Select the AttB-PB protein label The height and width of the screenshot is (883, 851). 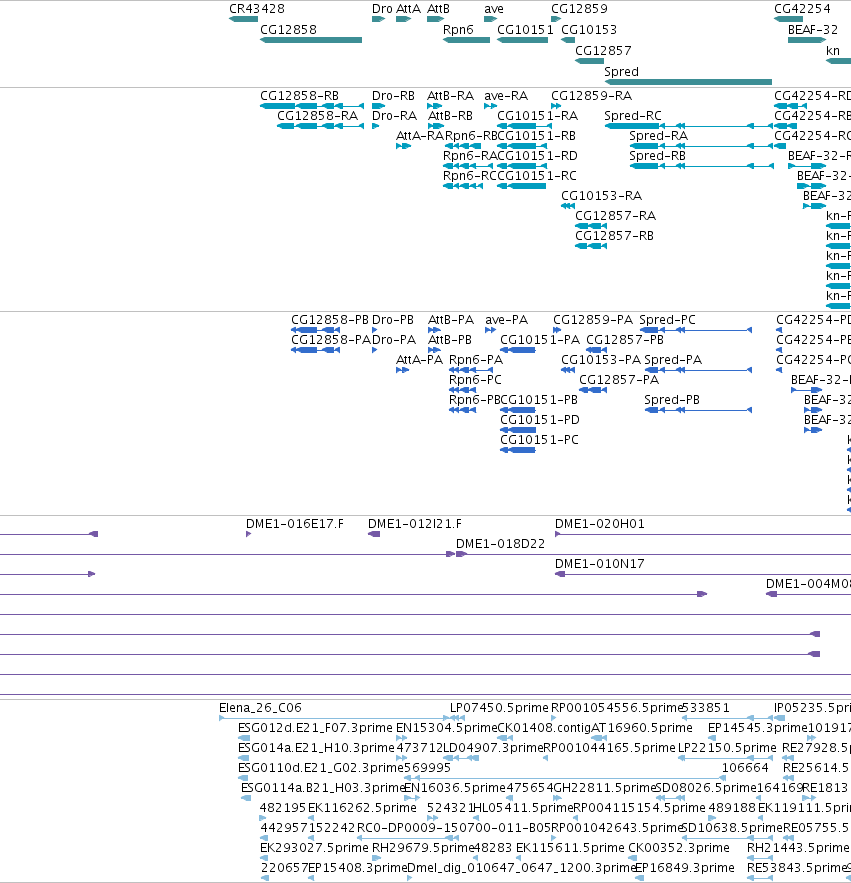450,340
